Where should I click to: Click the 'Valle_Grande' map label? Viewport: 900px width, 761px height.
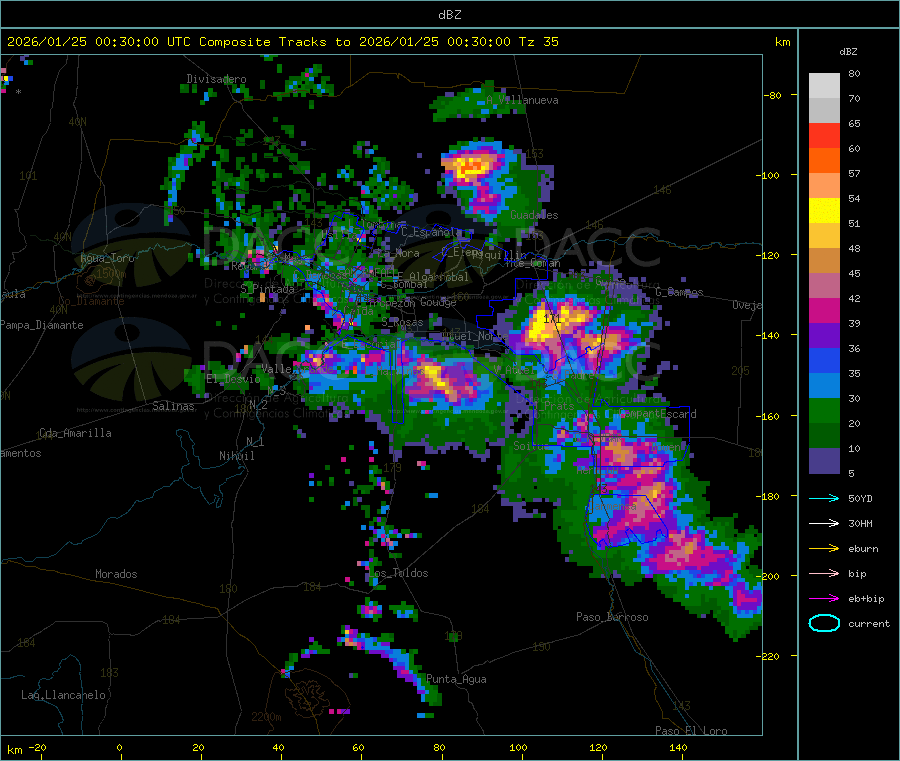pos(297,369)
